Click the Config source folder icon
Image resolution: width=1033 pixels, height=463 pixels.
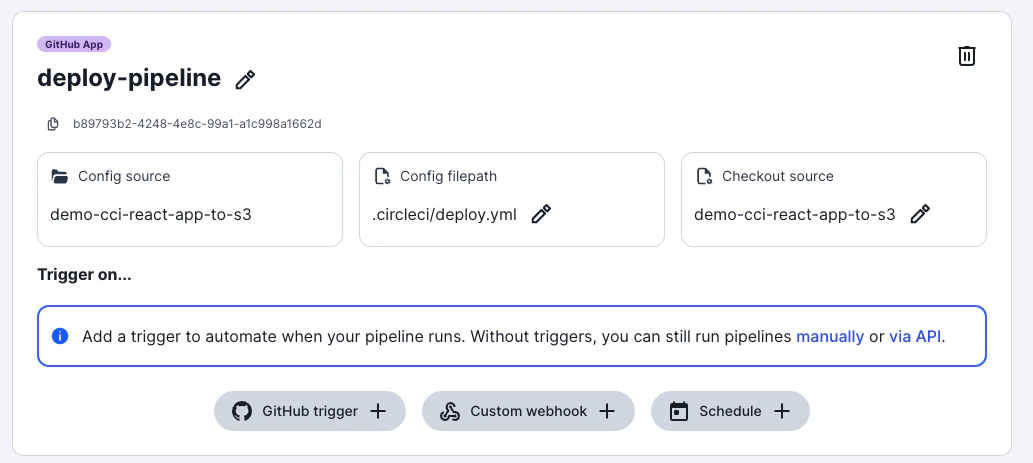59,177
